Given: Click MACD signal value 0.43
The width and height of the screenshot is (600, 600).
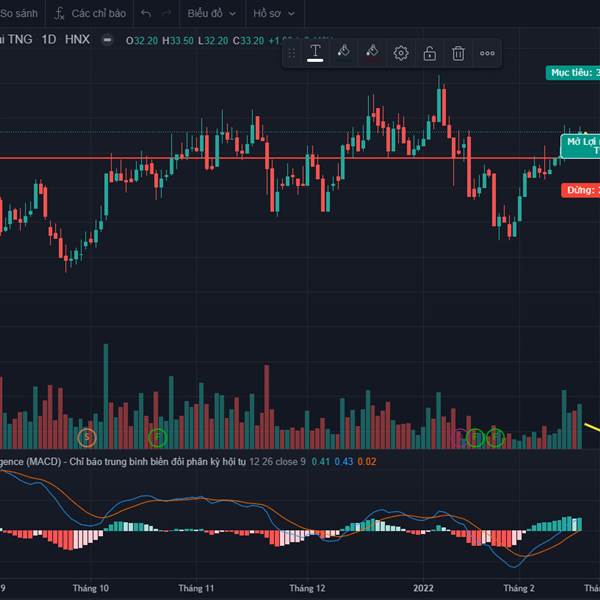Looking at the screenshot, I should pyautogui.click(x=344, y=461).
